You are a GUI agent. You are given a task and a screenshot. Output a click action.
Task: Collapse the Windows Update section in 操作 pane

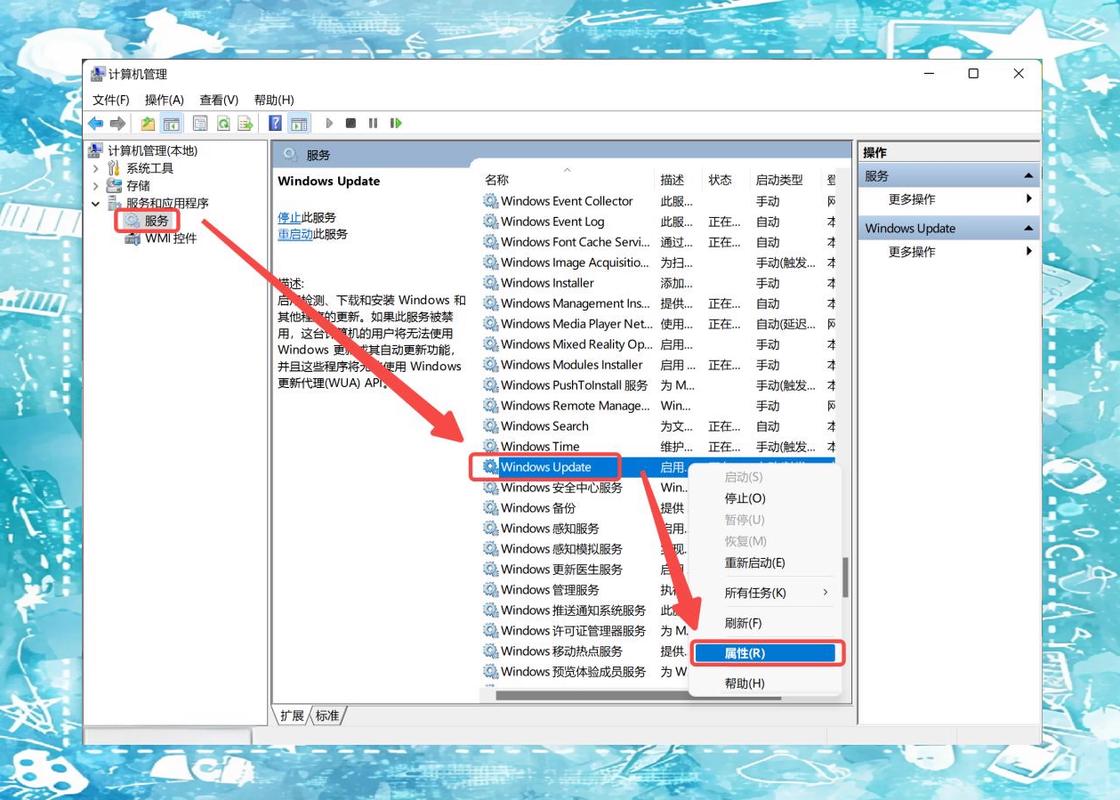point(1029,228)
